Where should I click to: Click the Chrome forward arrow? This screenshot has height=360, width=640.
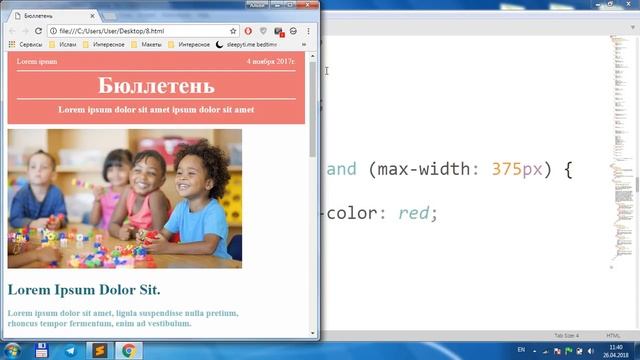click(25, 31)
